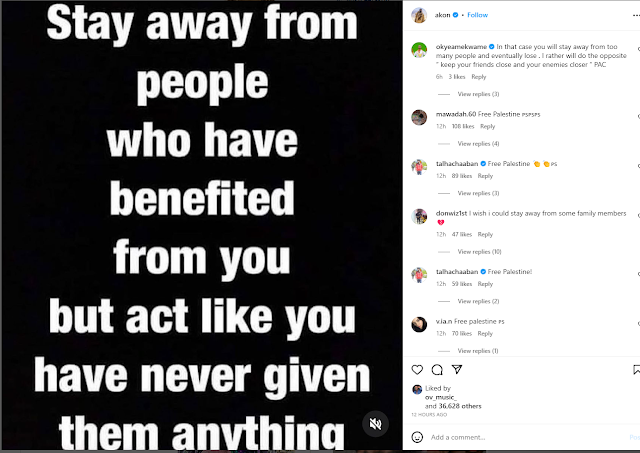This screenshot has height=453, width=640.
Task: Unmute the video with speaker icon
Action: [x=375, y=424]
